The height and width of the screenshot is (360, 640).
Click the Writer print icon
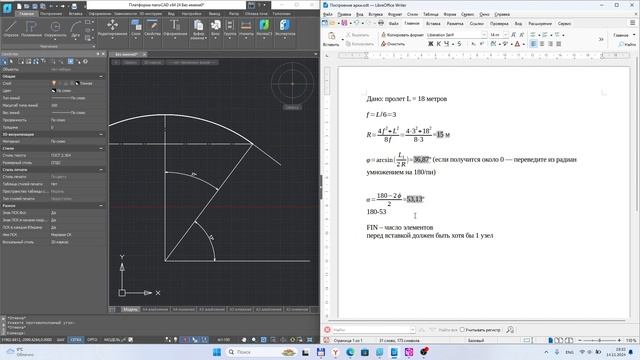coord(381,23)
